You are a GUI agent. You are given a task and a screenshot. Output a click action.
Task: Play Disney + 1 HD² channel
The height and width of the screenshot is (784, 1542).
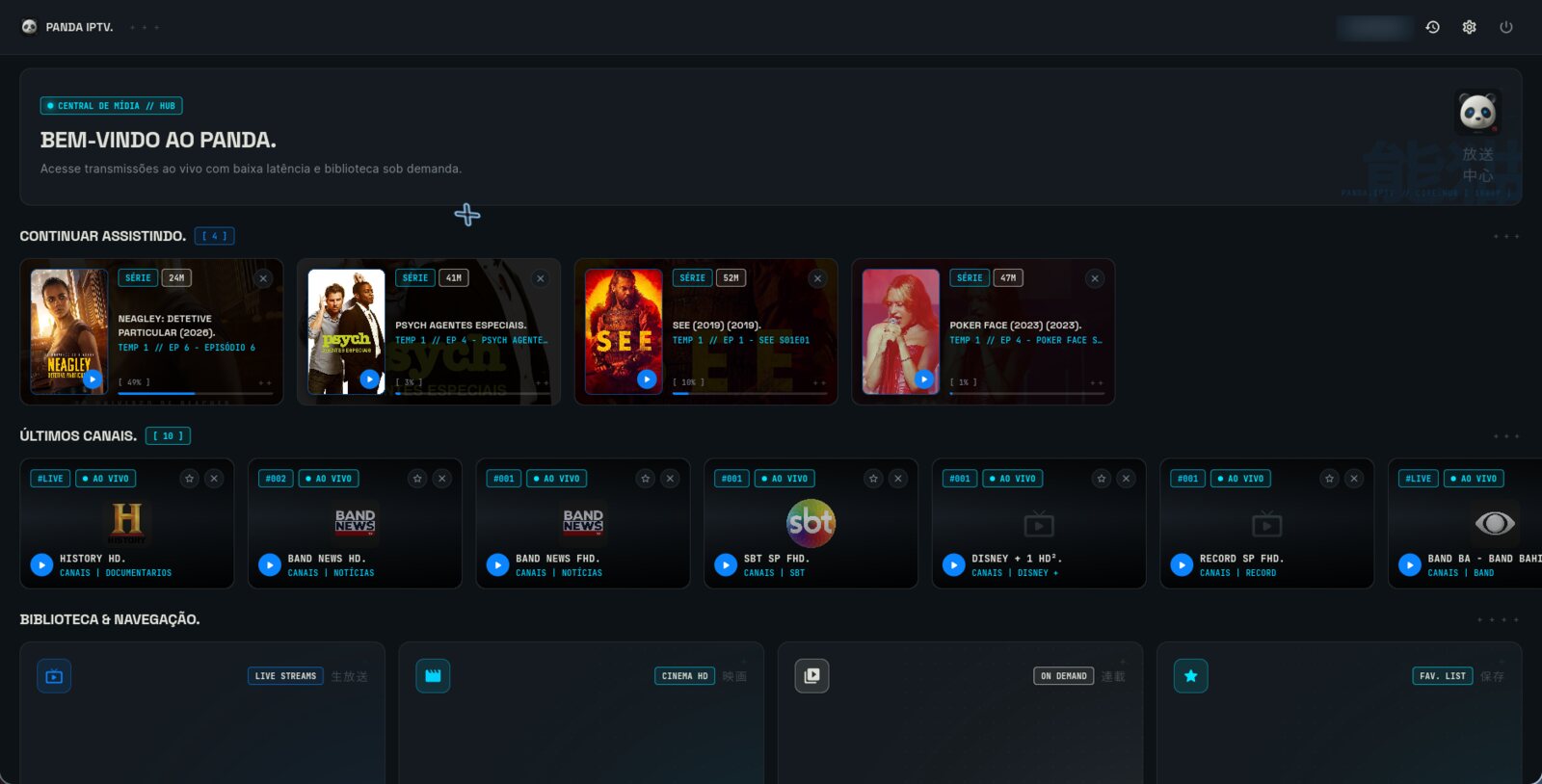click(x=953, y=565)
